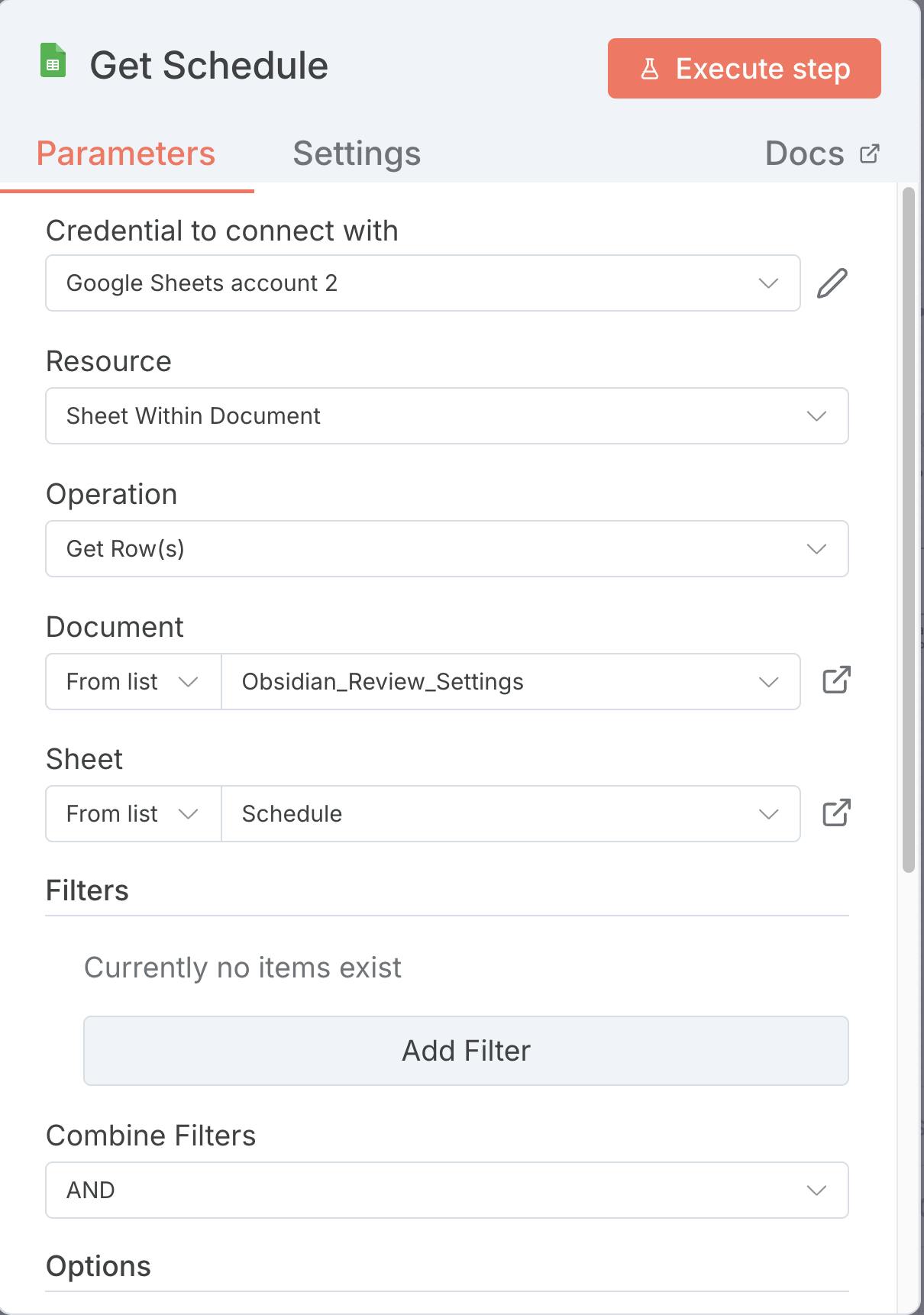Viewport: 924px width, 1315px height.
Task: Click the Add Filter button
Action: 466,1051
